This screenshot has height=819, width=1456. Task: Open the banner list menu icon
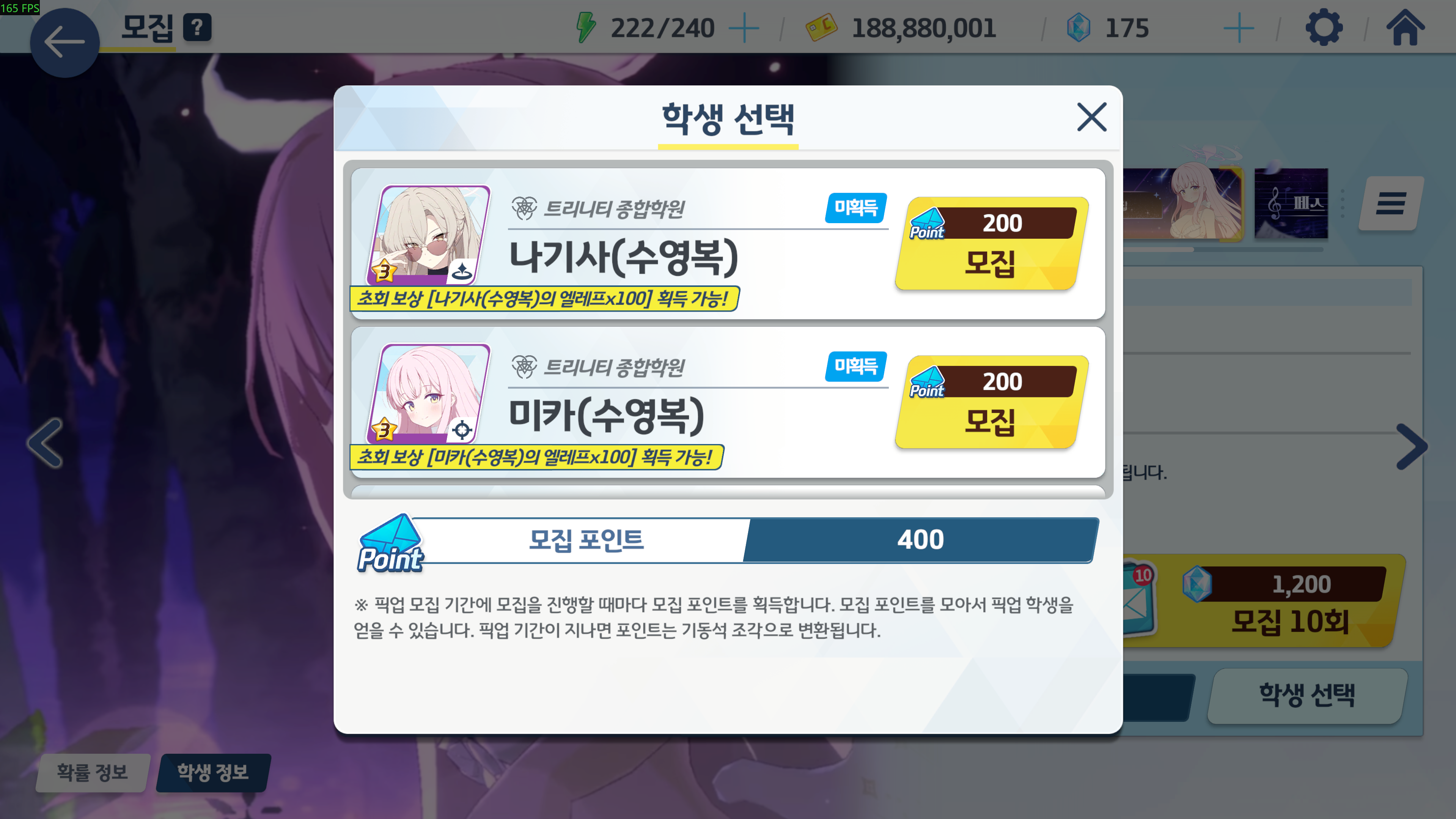[x=1390, y=204]
